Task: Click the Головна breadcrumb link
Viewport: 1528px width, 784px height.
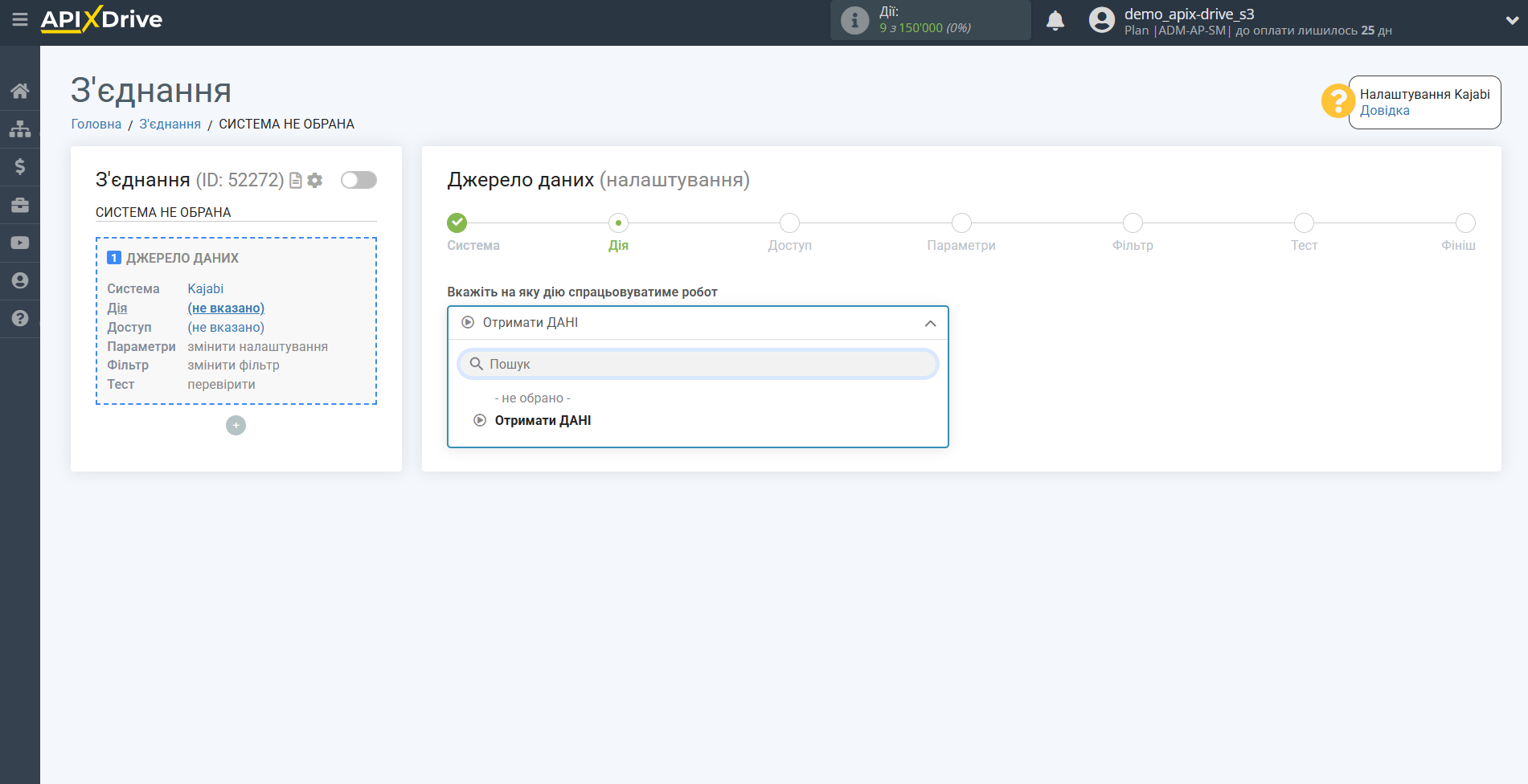Action: pyautogui.click(x=96, y=124)
